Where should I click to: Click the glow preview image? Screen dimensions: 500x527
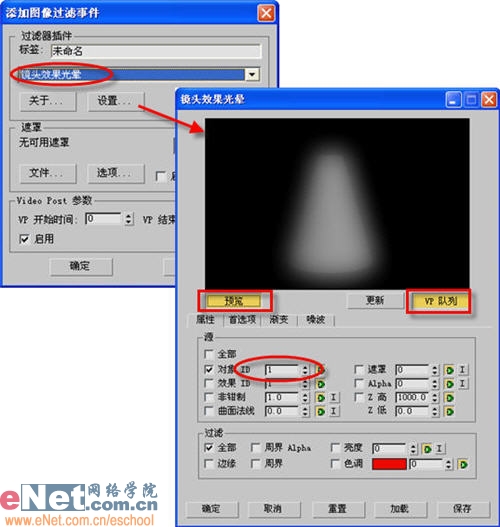pyautogui.click(x=337, y=203)
